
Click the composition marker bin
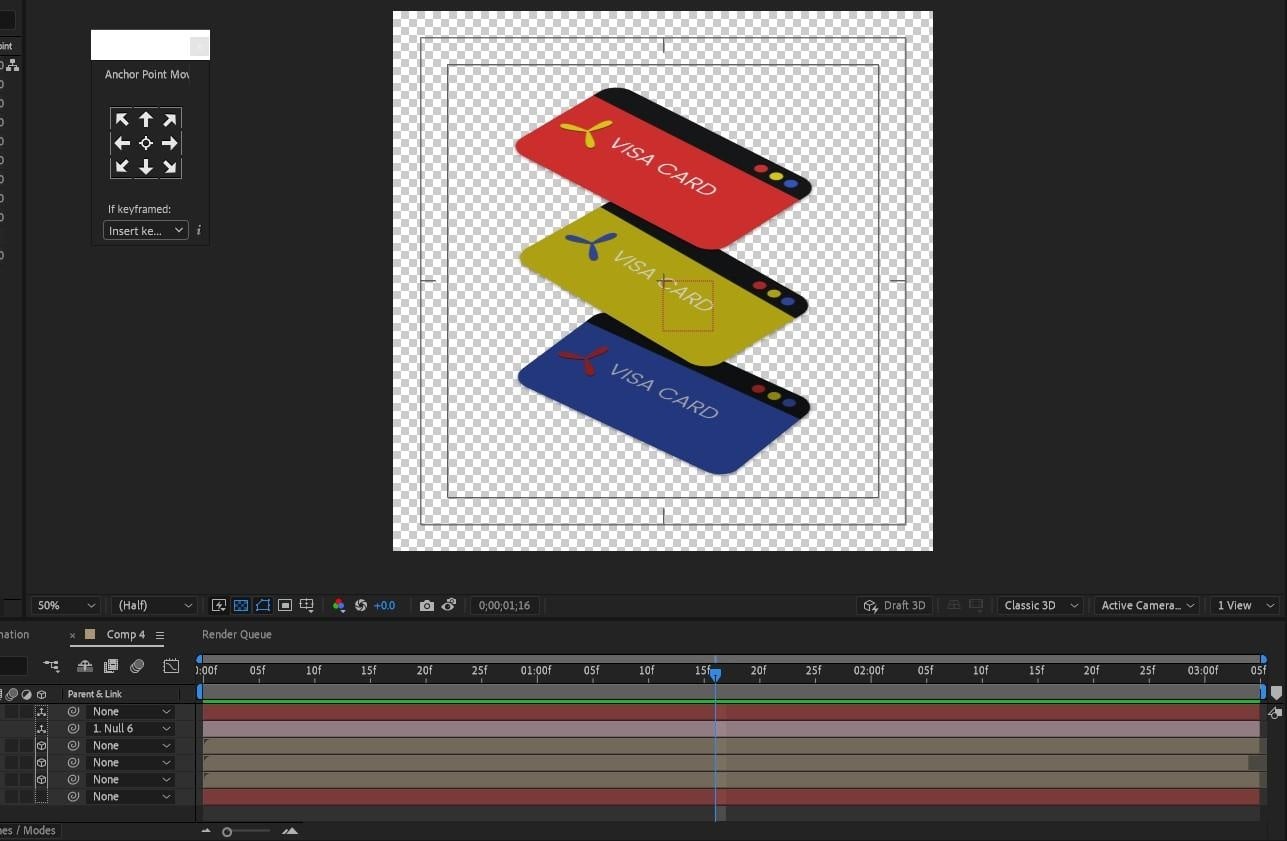pos(1276,693)
